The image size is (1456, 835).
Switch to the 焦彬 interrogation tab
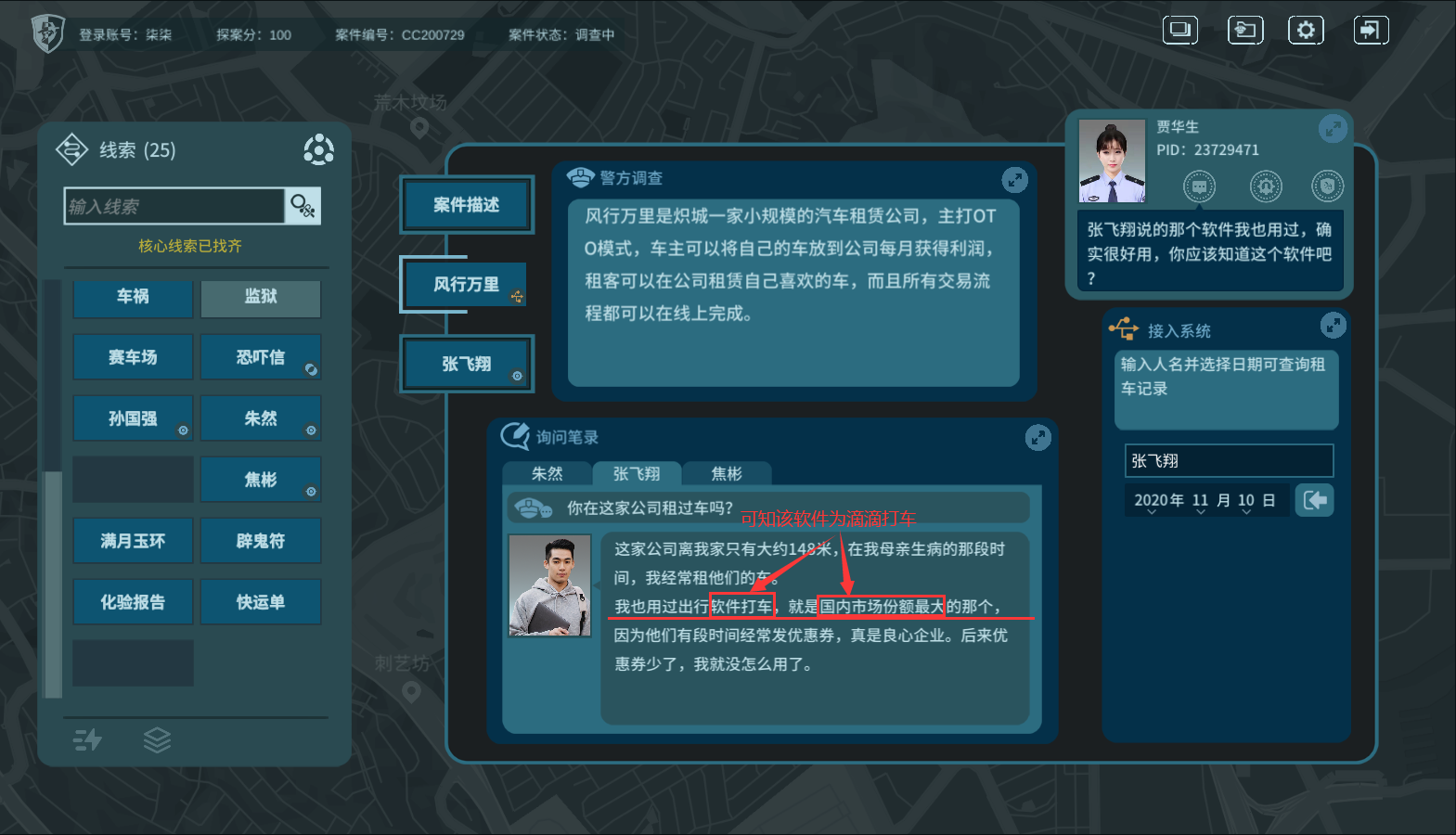coord(727,474)
